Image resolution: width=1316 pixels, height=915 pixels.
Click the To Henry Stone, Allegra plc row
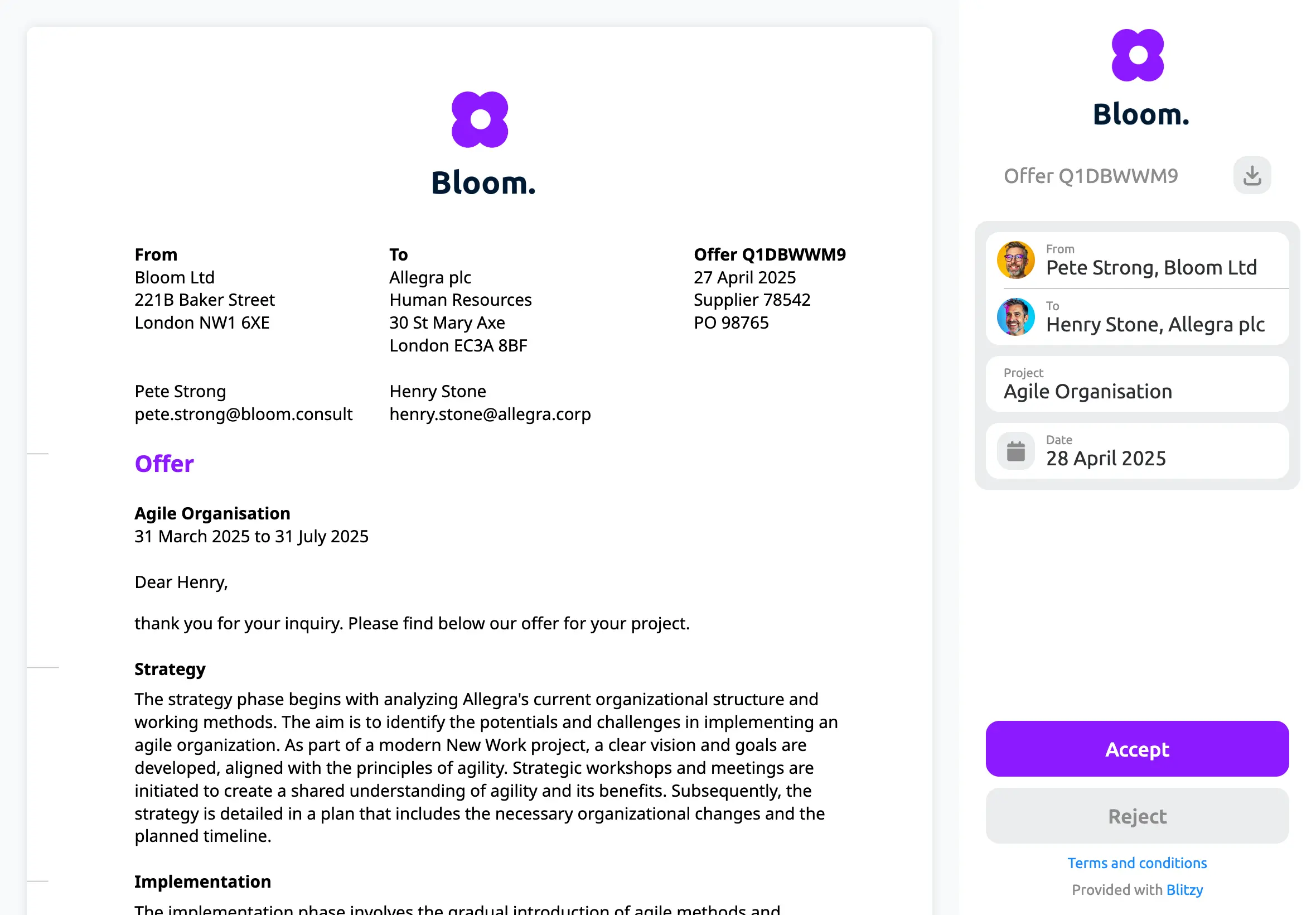pyautogui.click(x=1136, y=317)
